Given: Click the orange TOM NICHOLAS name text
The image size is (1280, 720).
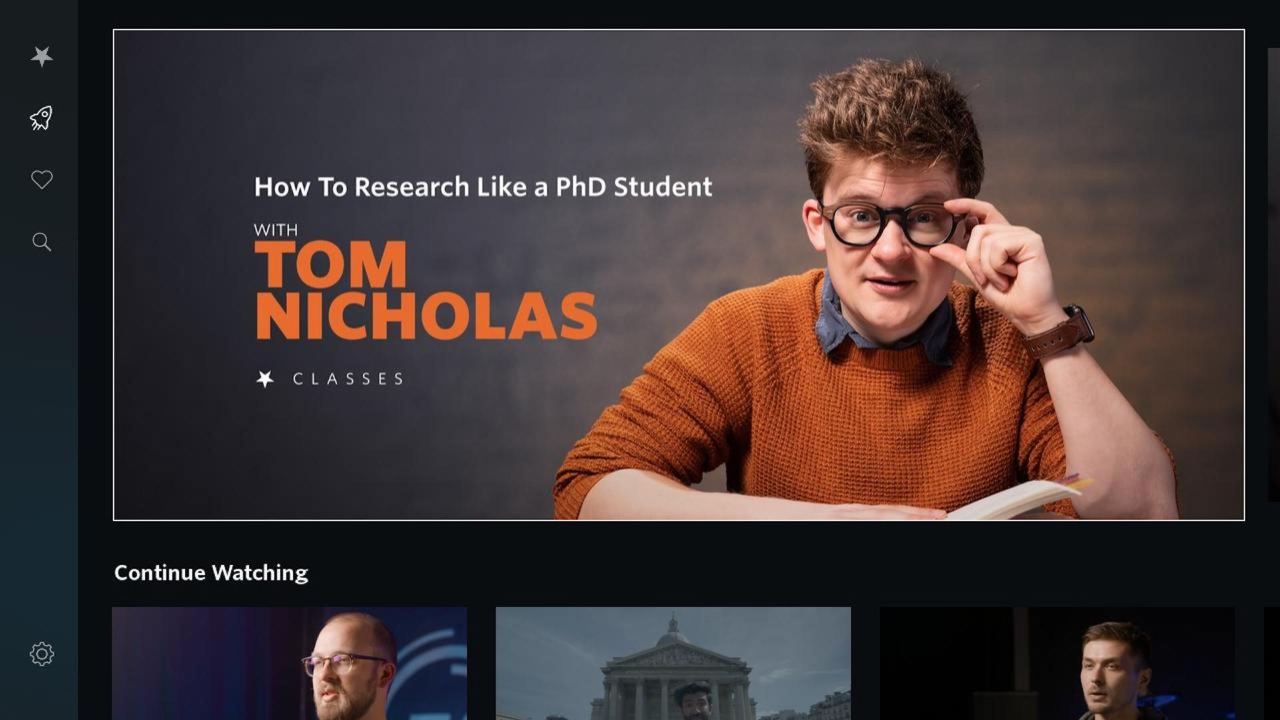Looking at the screenshot, I should (425, 291).
